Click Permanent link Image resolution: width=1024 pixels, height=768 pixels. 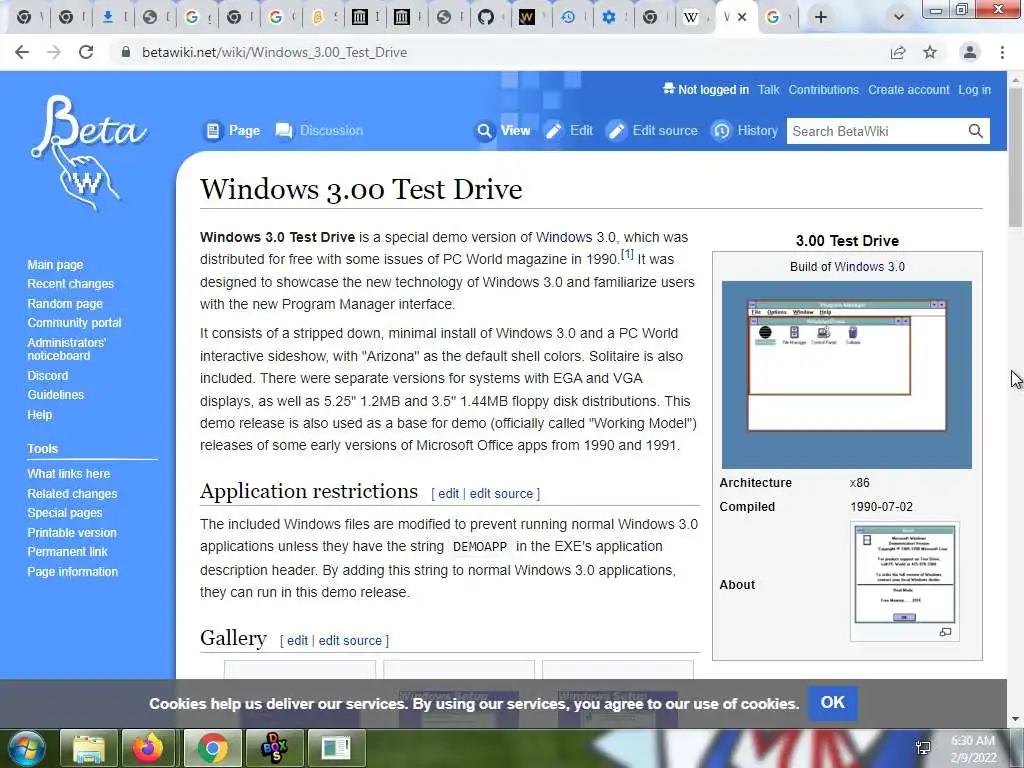[x=67, y=552]
